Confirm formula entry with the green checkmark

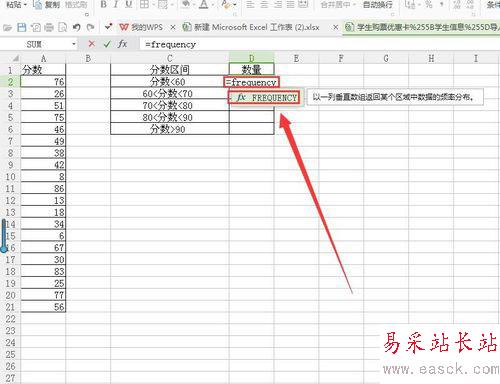pos(107,44)
